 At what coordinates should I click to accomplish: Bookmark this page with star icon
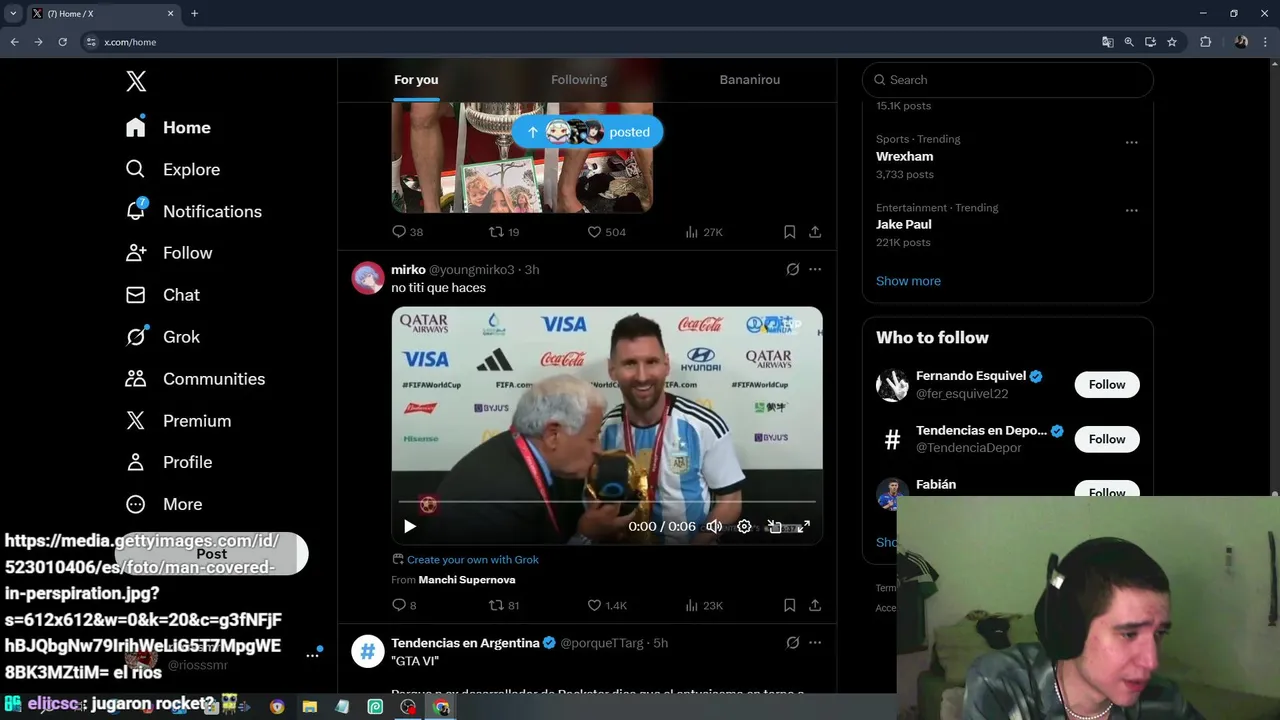1172,42
